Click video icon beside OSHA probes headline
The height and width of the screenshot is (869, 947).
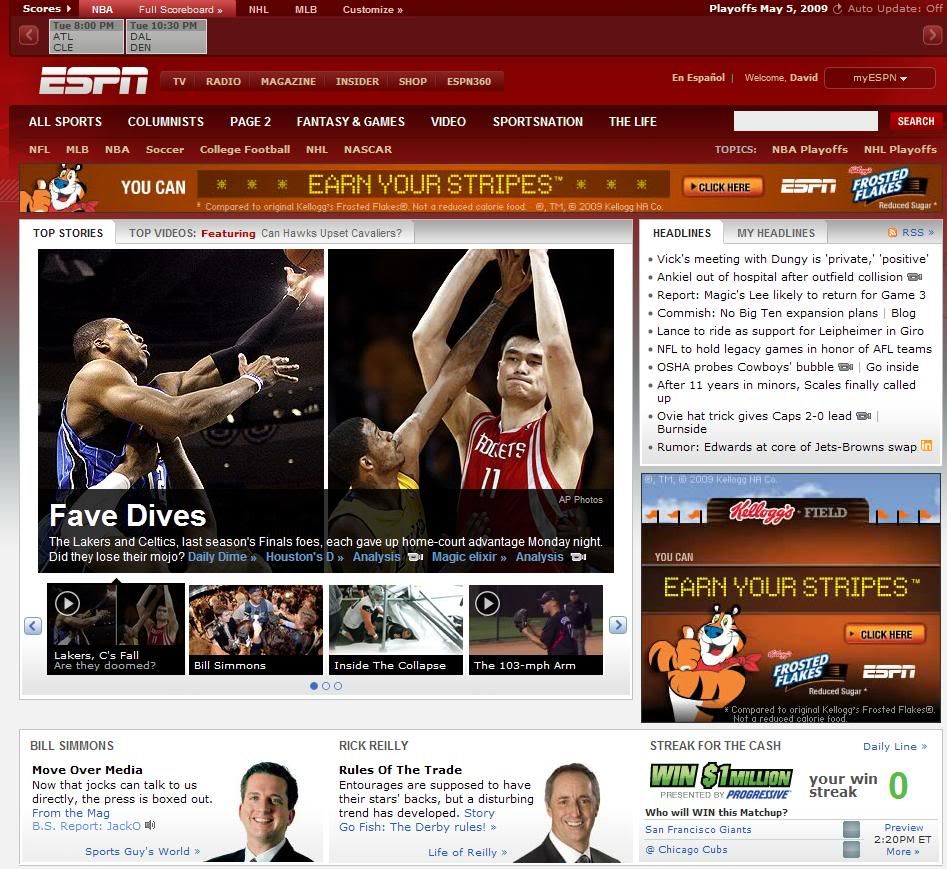pyautogui.click(x=846, y=367)
